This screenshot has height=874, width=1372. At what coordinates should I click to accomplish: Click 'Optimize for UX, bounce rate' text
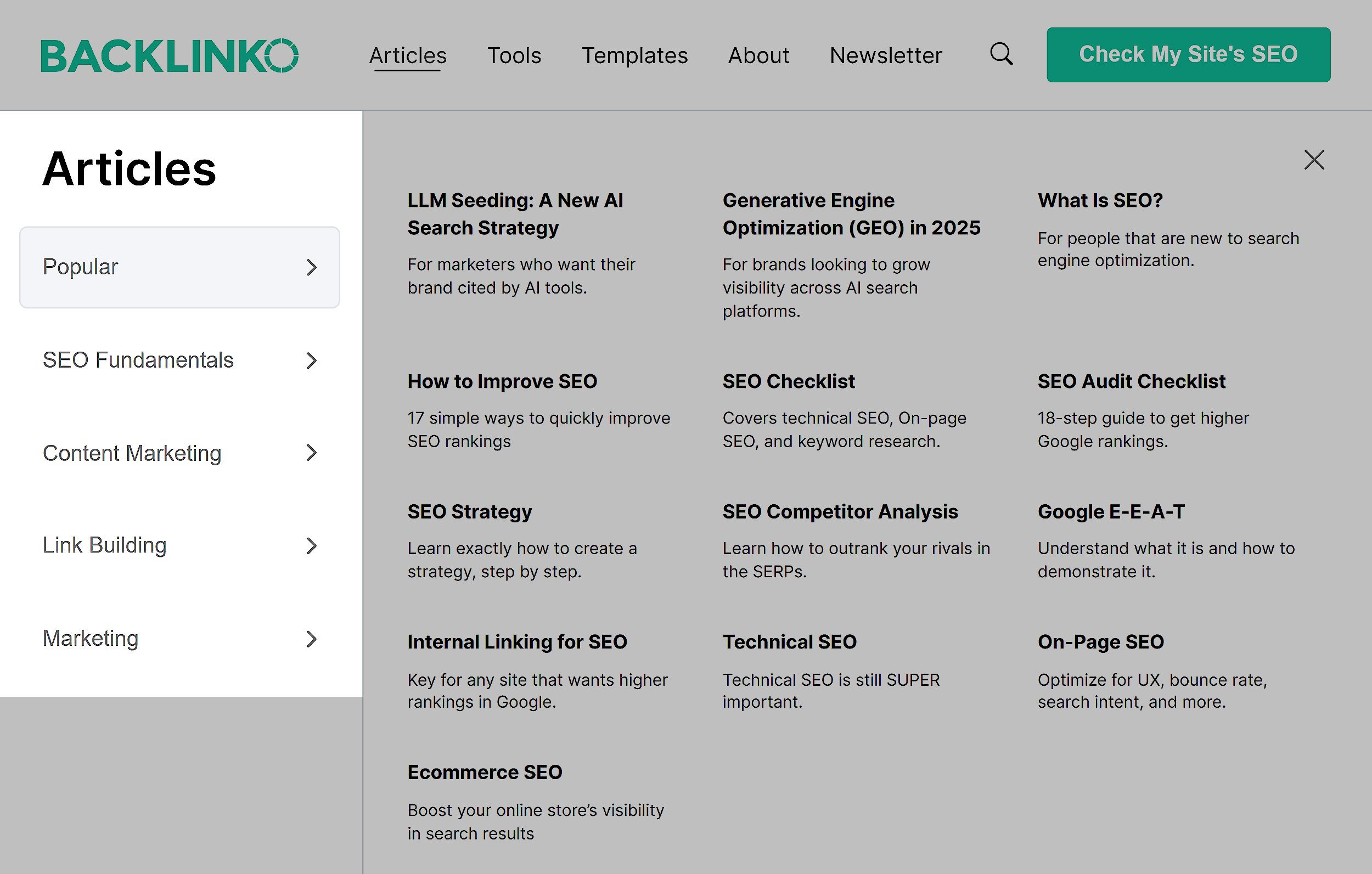point(1152,691)
